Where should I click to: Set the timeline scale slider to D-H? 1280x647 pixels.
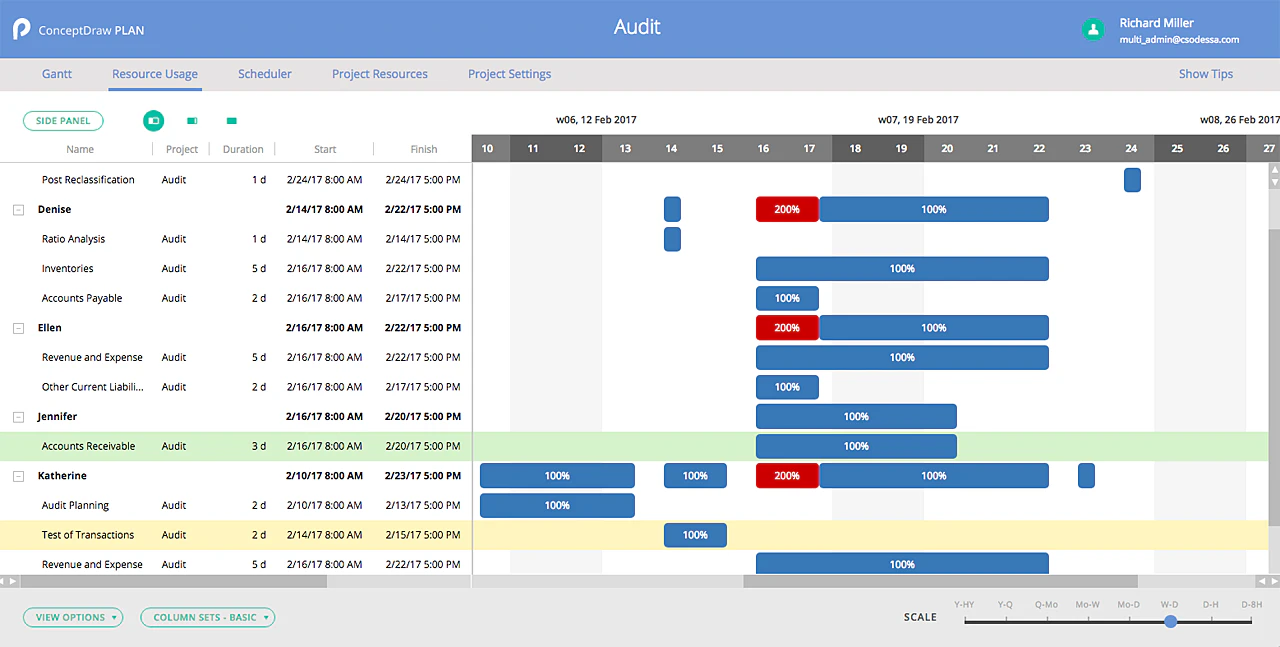pyautogui.click(x=1211, y=621)
